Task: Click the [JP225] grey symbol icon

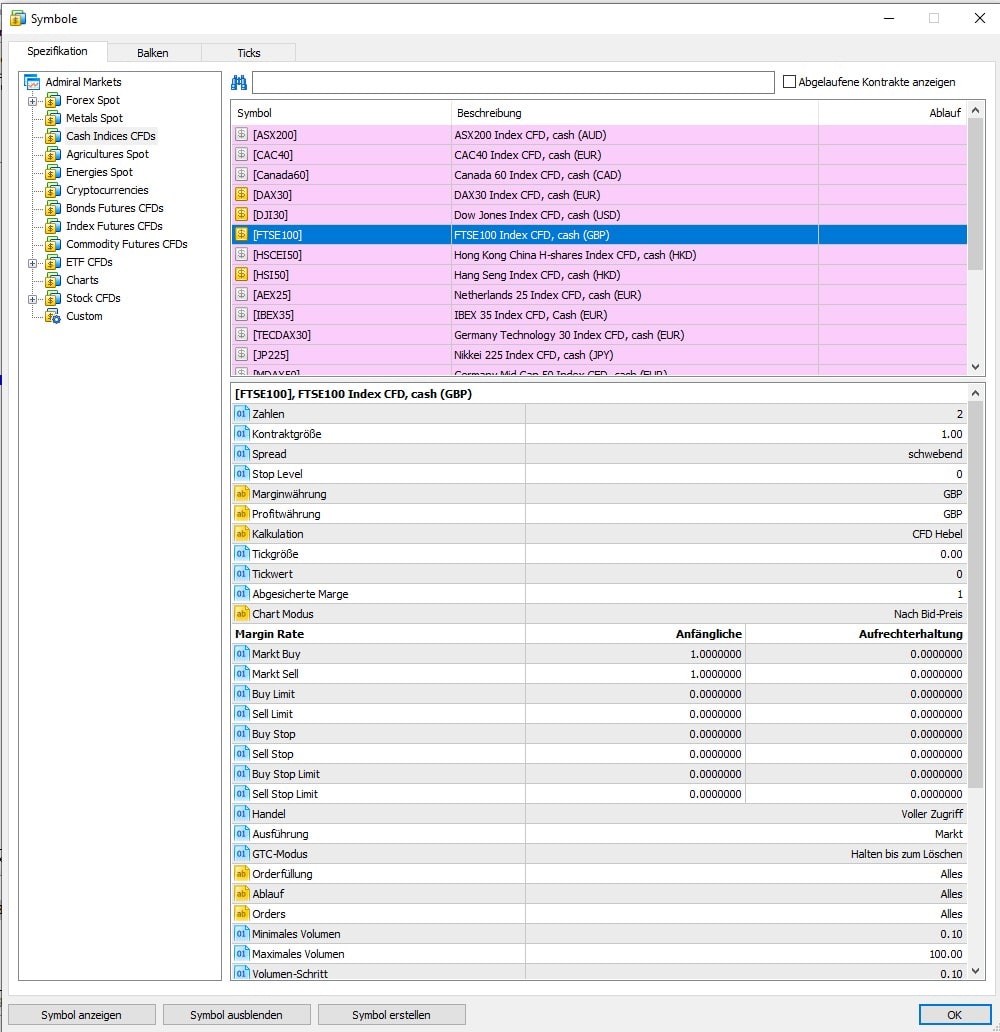Action: [242, 355]
